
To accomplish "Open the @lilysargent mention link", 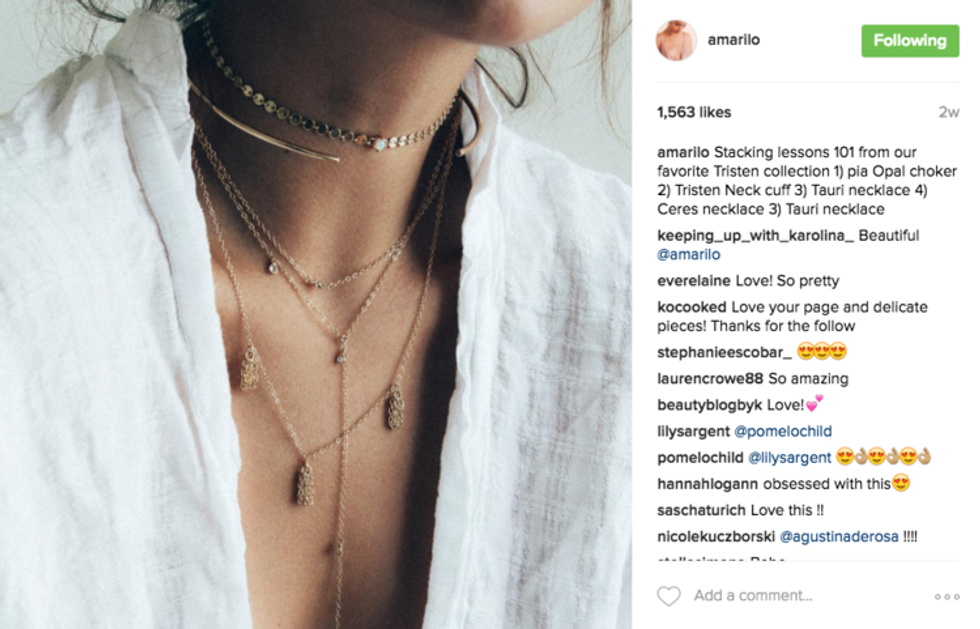I will [x=789, y=458].
